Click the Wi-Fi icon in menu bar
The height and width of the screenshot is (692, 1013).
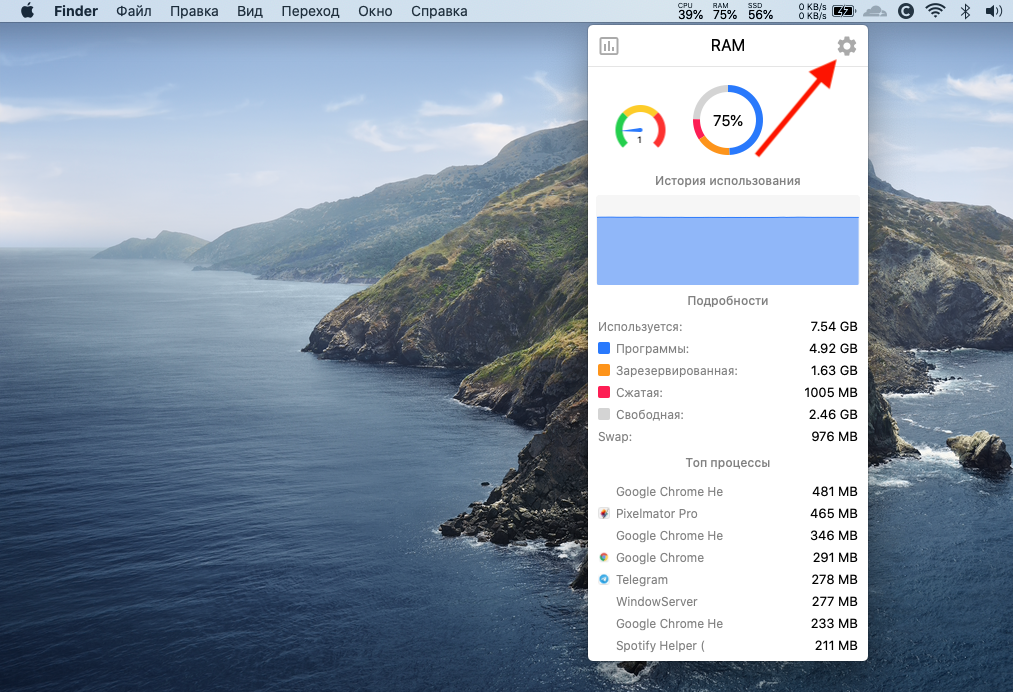(x=936, y=12)
